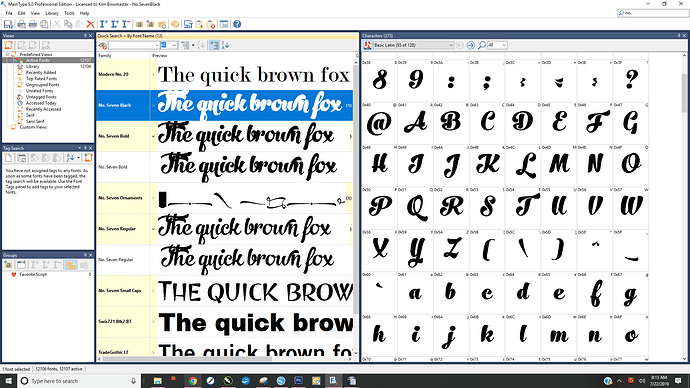Image resolution: width=690 pixels, height=388 pixels.
Task: Click the new folder icon in the Groups toolbar
Action: (x=22, y=265)
